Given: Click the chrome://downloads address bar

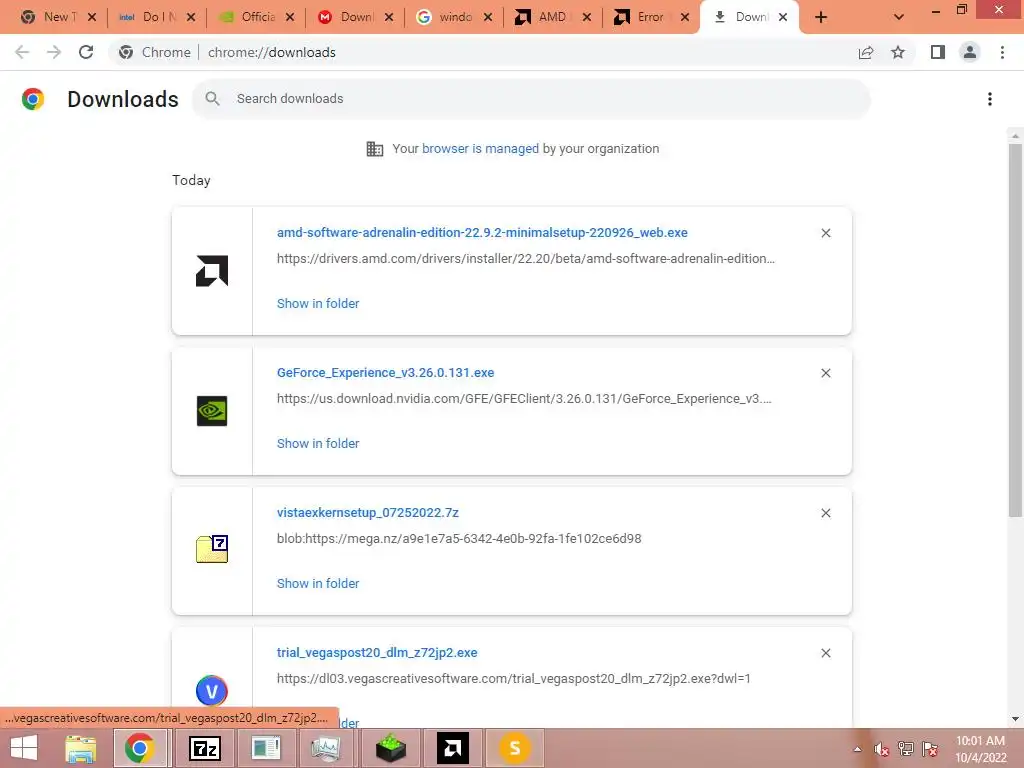Looking at the screenshot, I should [x=272, y=52].
